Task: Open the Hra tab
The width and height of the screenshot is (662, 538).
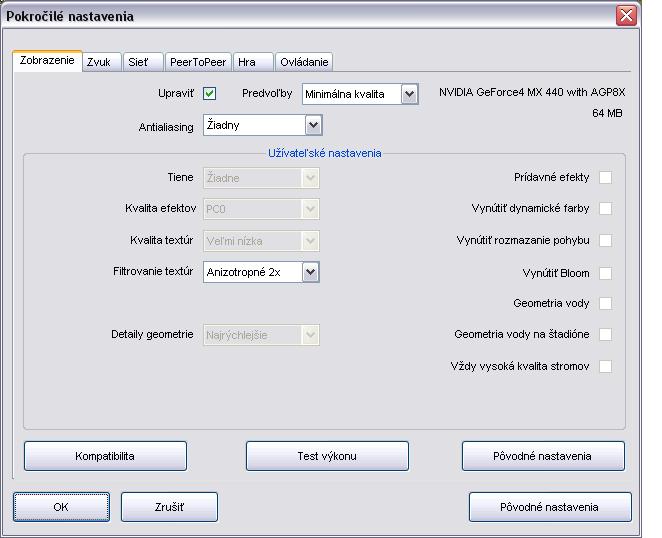Action: (x=253, y=62)
